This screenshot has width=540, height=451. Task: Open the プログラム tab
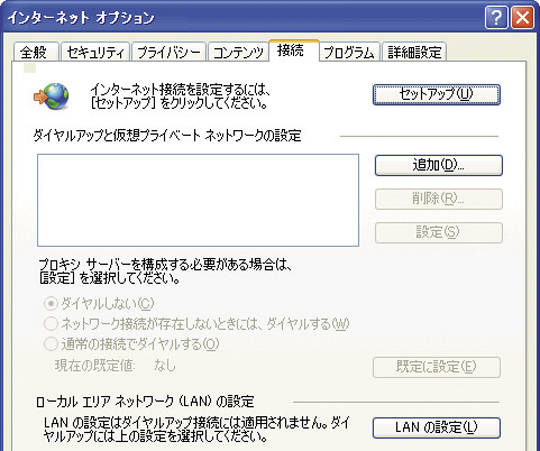(x=349, y=52)
